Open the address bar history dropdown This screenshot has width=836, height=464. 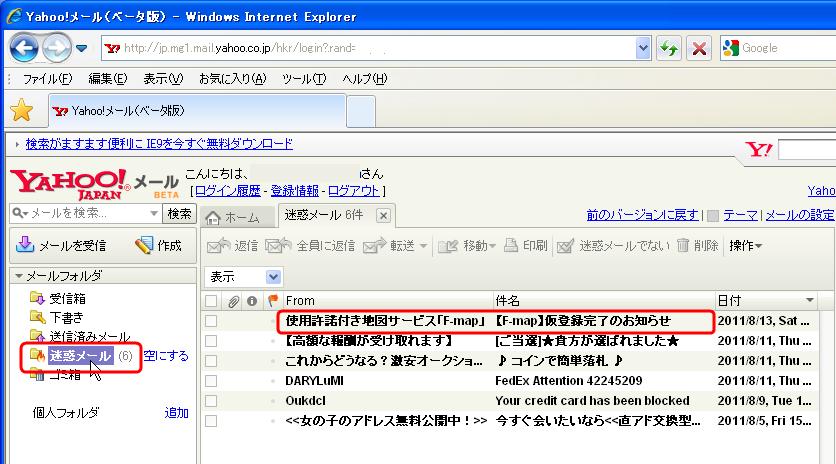click(x=643, y=49)
